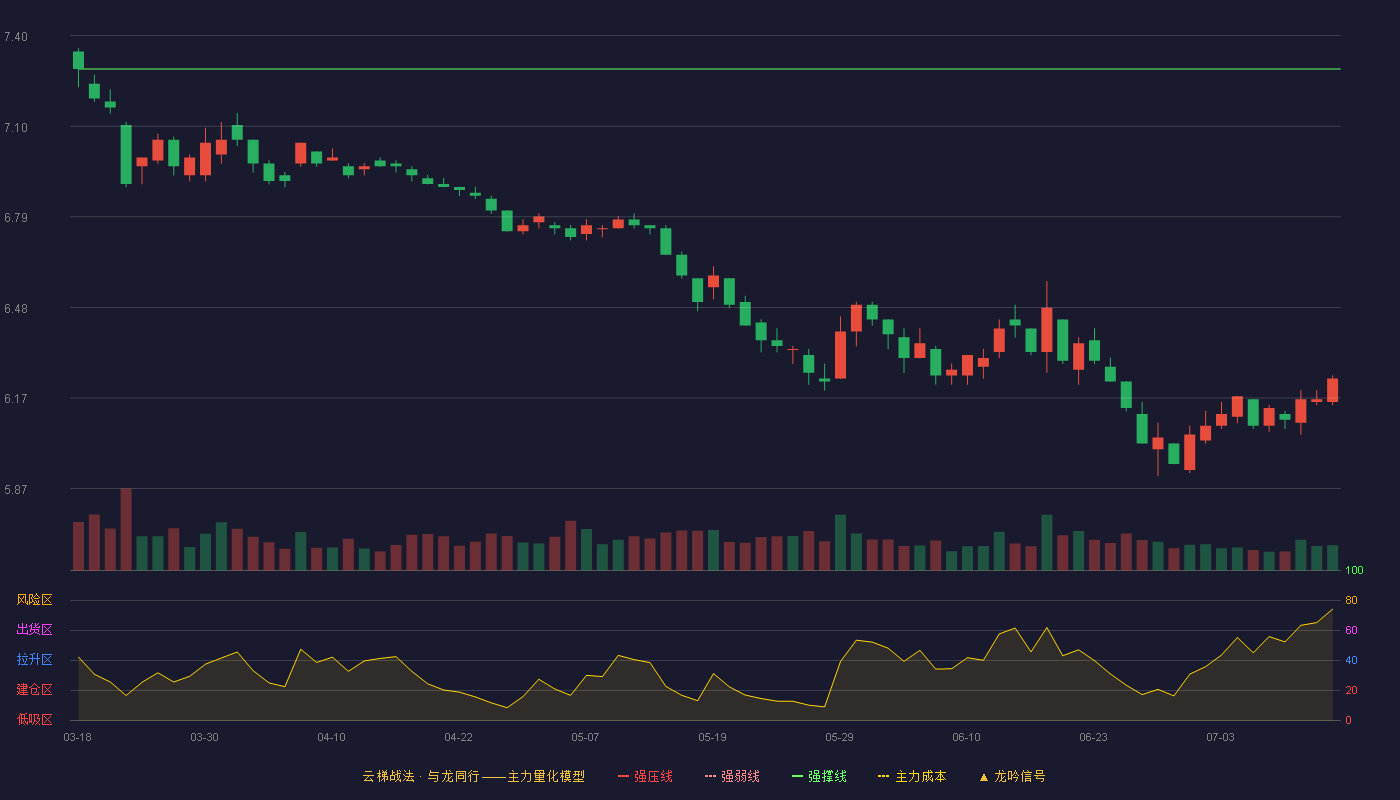Click the 6.79 price axis label
1400x800 pixels.
pos(16,218)
